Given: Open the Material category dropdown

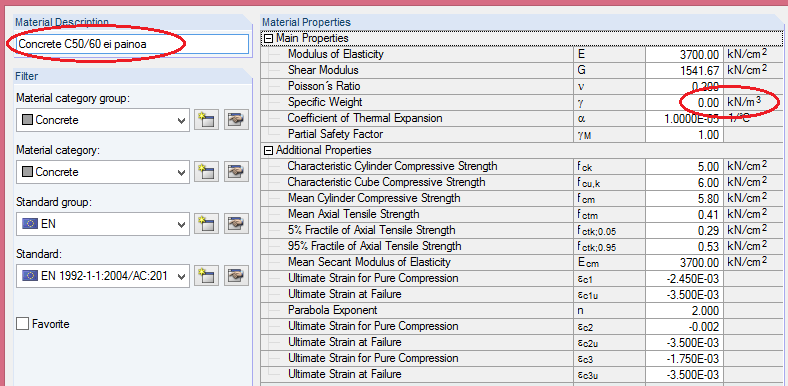Looking at the screenshot, I should pyautogui.click(x=103, y=172).
